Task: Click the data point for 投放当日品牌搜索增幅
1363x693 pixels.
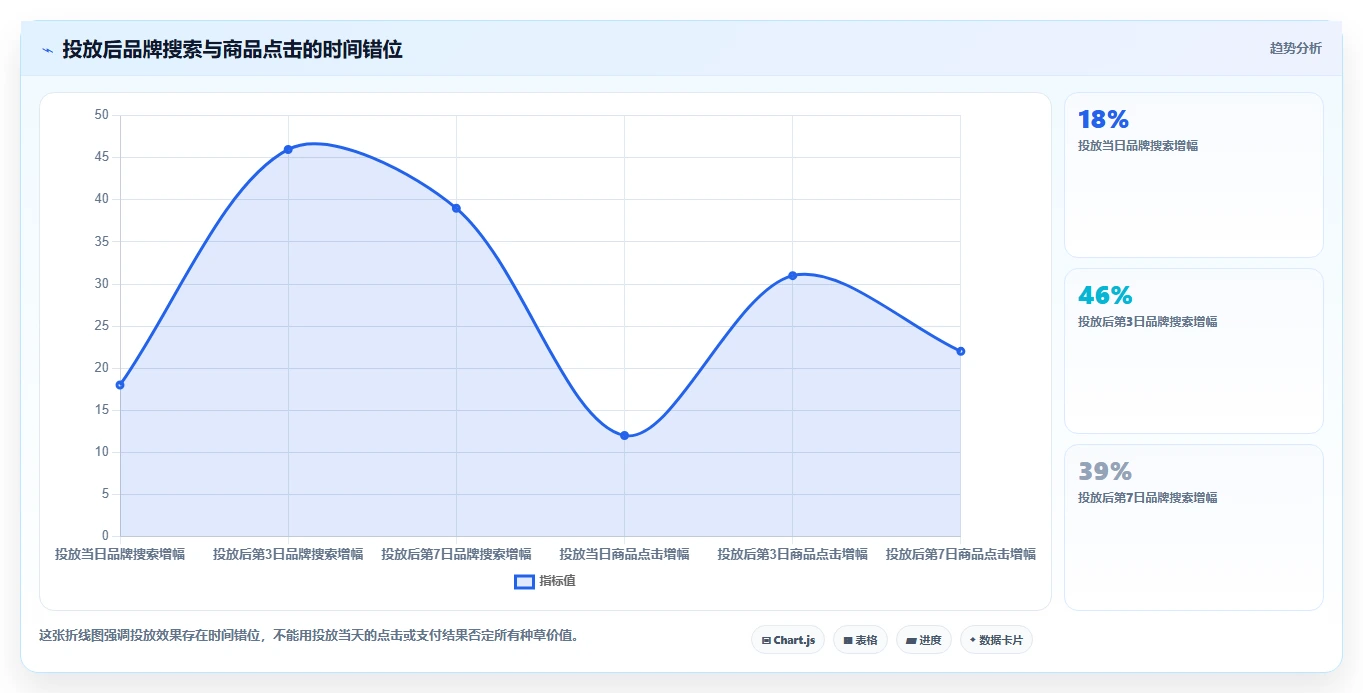Action: 120,385
